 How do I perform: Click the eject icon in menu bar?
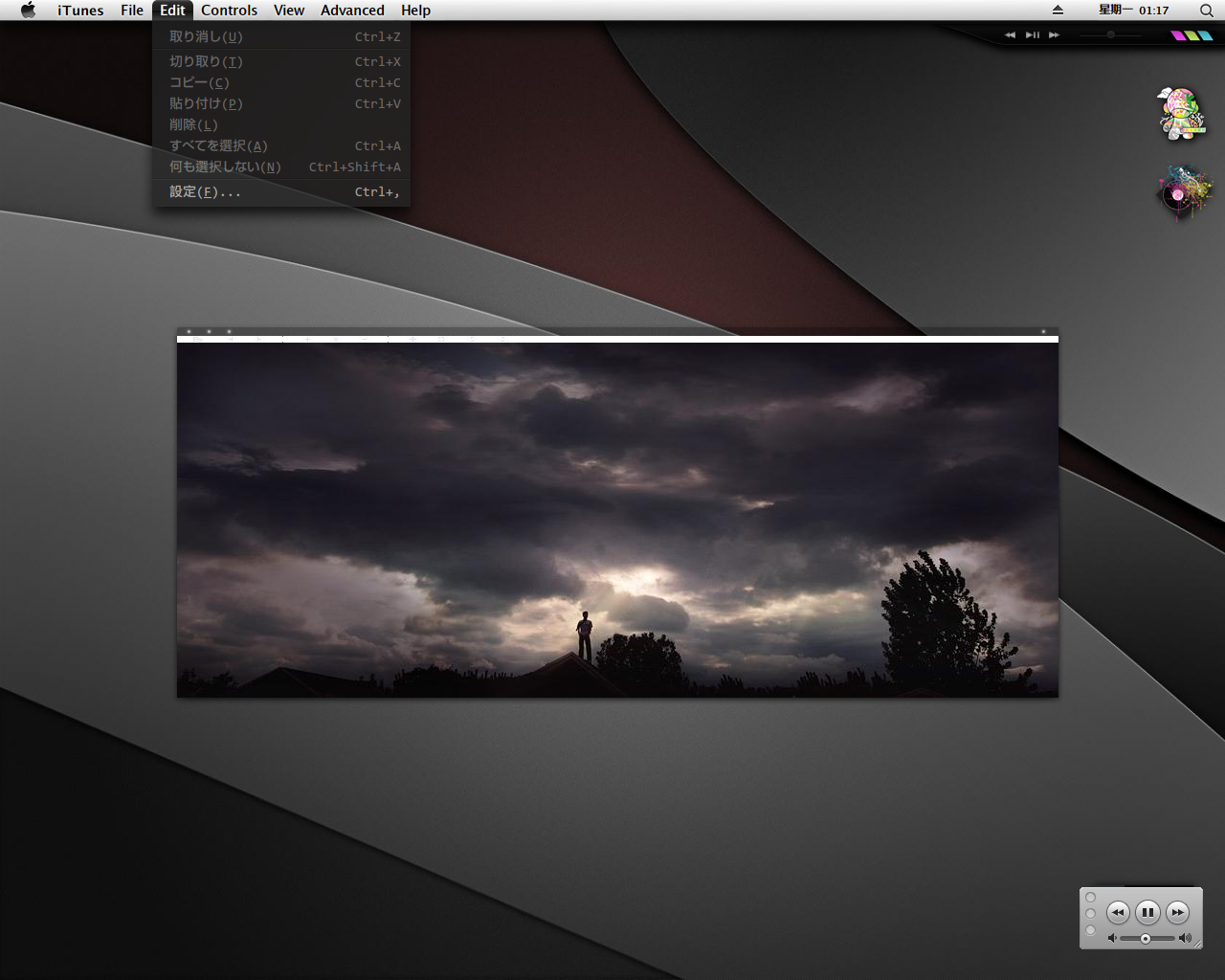coord(1058,11)
